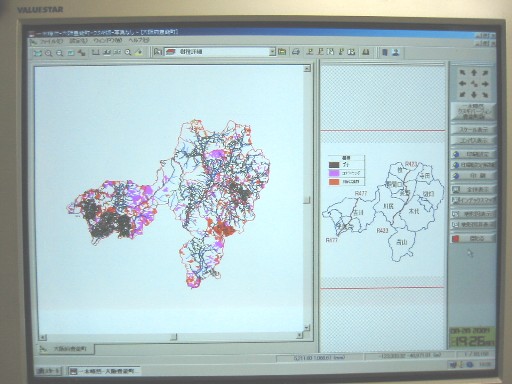Click the スケール表示 button

473,130
